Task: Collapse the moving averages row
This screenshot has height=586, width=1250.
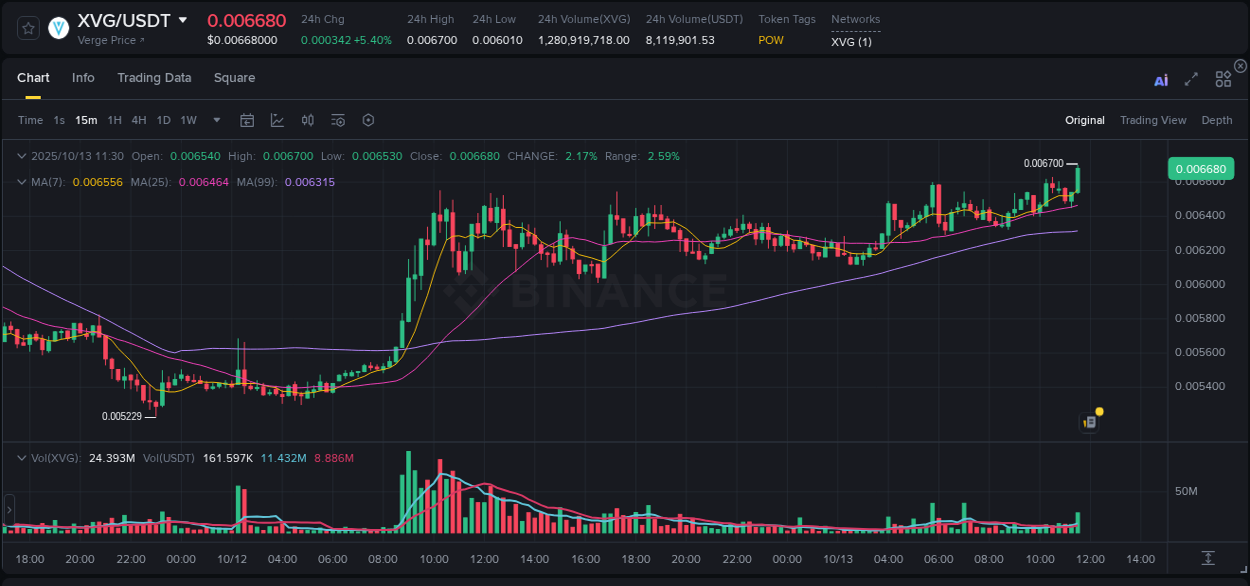Action: pos(22,182)
